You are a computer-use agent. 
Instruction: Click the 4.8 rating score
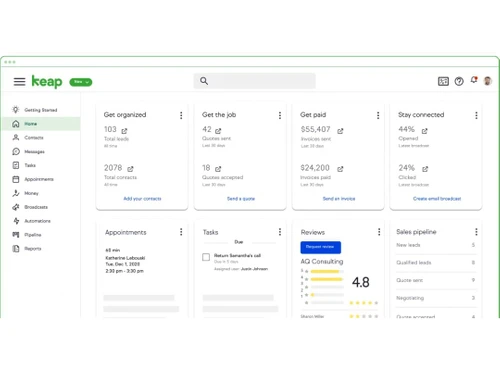point(361,282)
